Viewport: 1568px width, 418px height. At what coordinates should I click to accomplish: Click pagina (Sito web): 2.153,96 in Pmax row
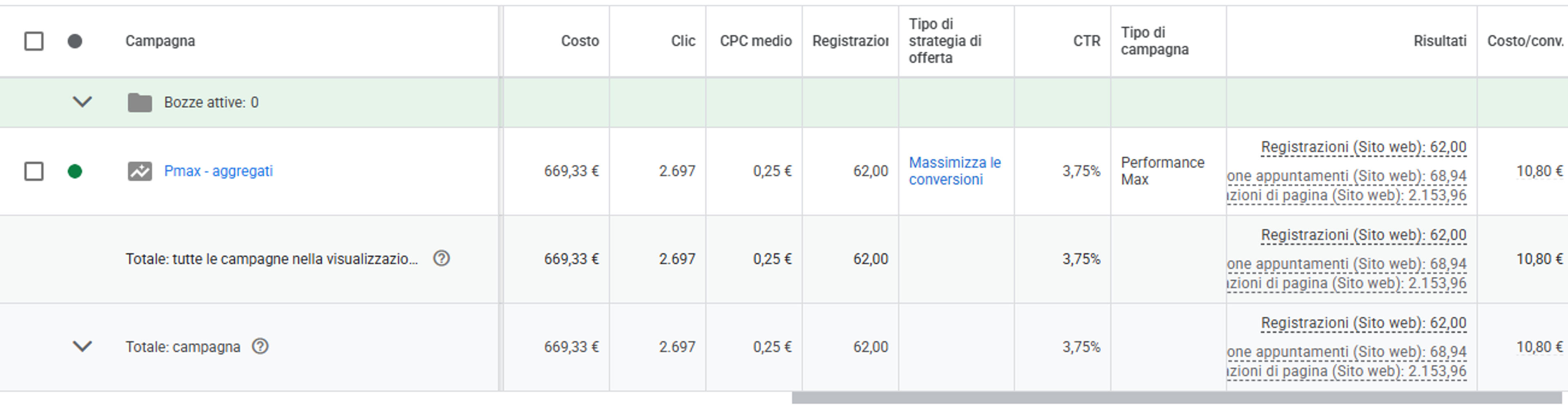point(1346,195)
